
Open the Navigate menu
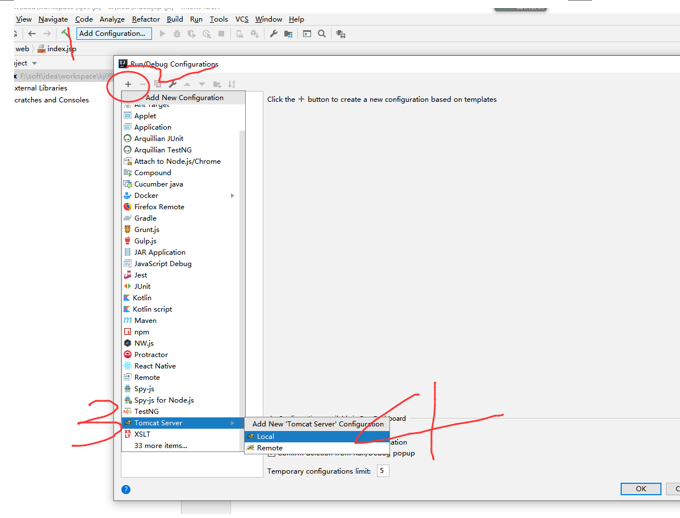[x=53, y=19]
